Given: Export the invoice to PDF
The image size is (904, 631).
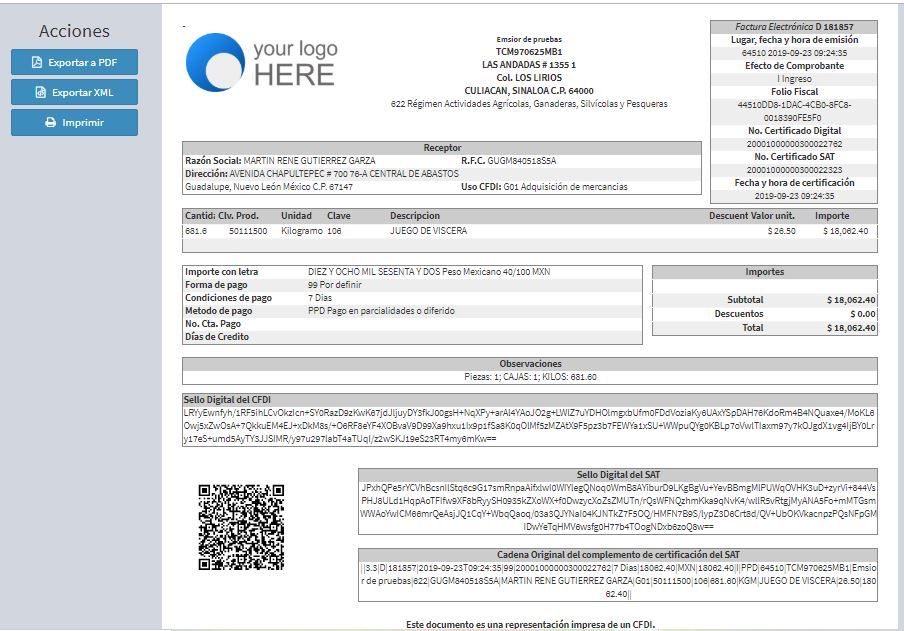Looking at the screenshot, I should point(74,62).
